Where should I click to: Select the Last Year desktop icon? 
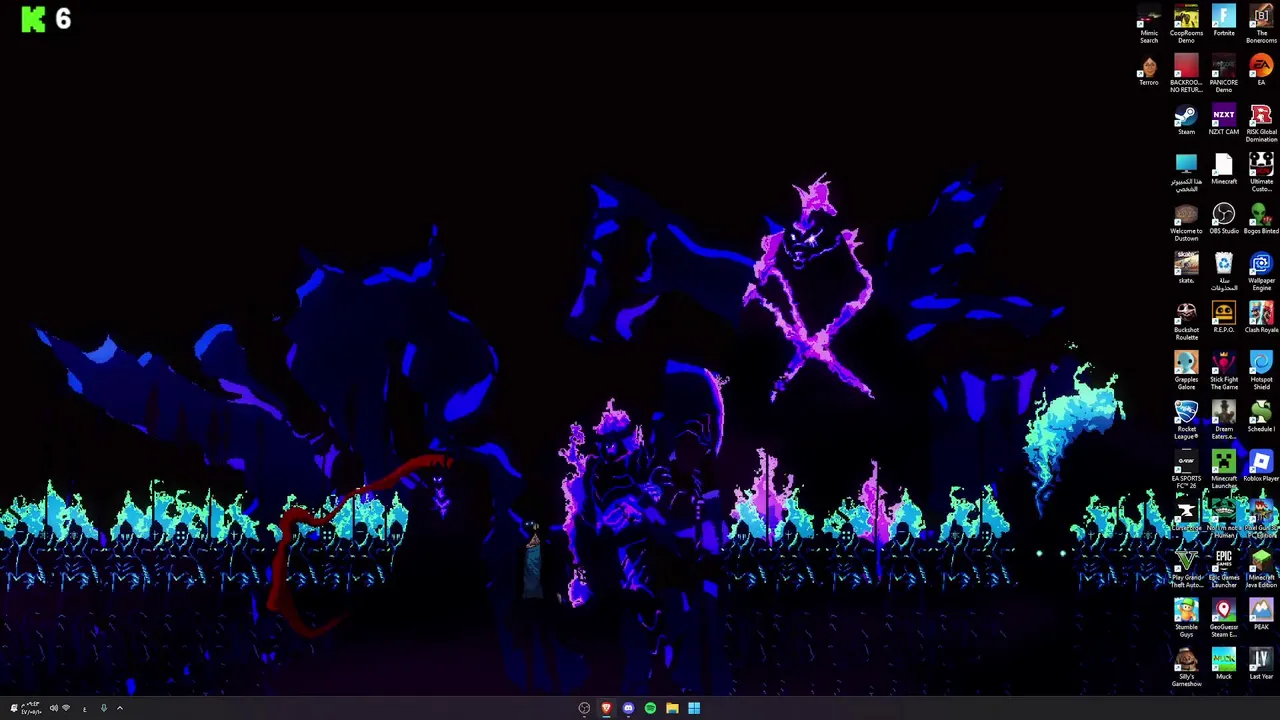pyautogui.click(x=1261, y=665)
